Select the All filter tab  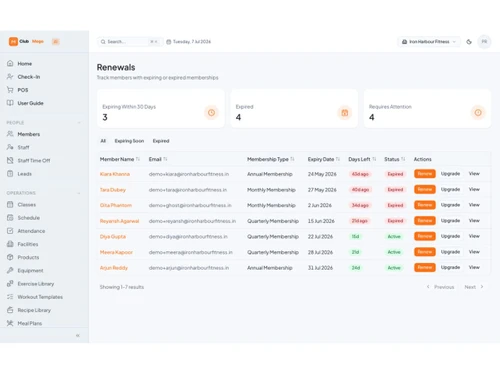[x=103, y=141]
